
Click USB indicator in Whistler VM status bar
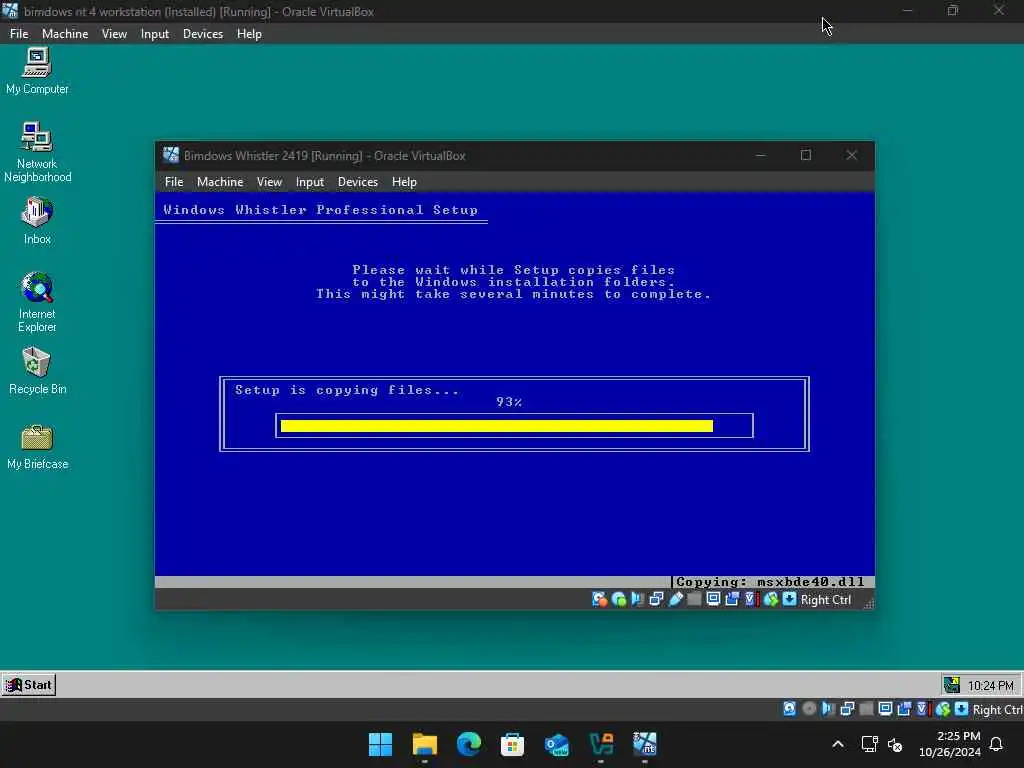click(676, 599)
